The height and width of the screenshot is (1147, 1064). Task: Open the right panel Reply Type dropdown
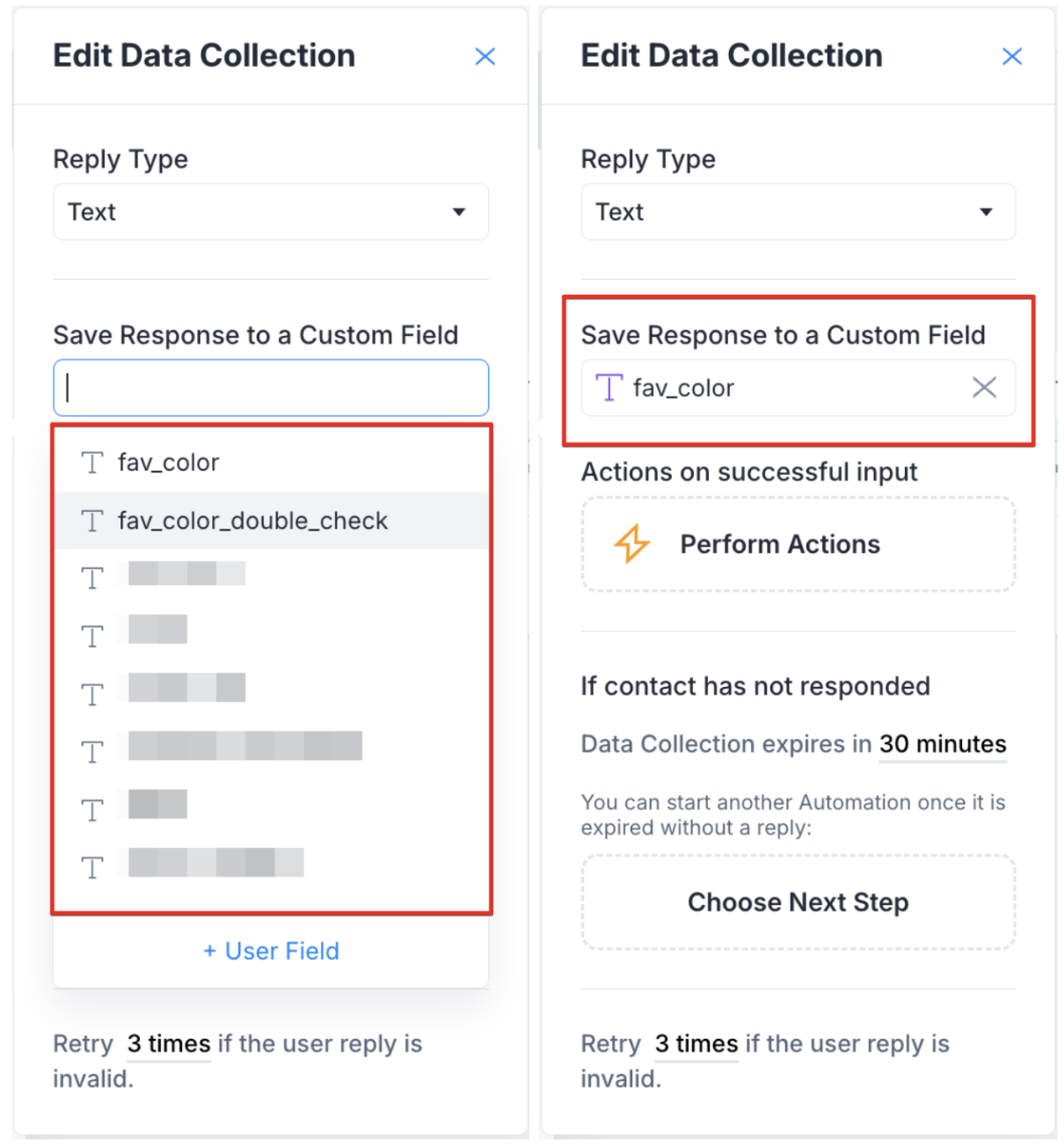(798, 212)
